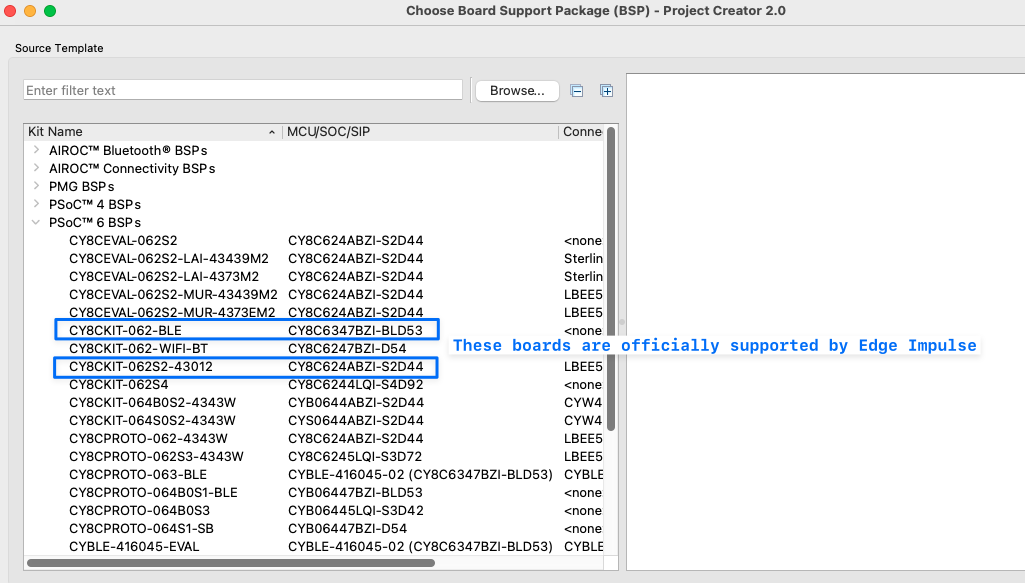Select the CY8CKIT-062-WIFI-BT kit
Image resolution: width=1025 pixels, height=583 pixels.
pyautogui.click(x=139, y=348)
